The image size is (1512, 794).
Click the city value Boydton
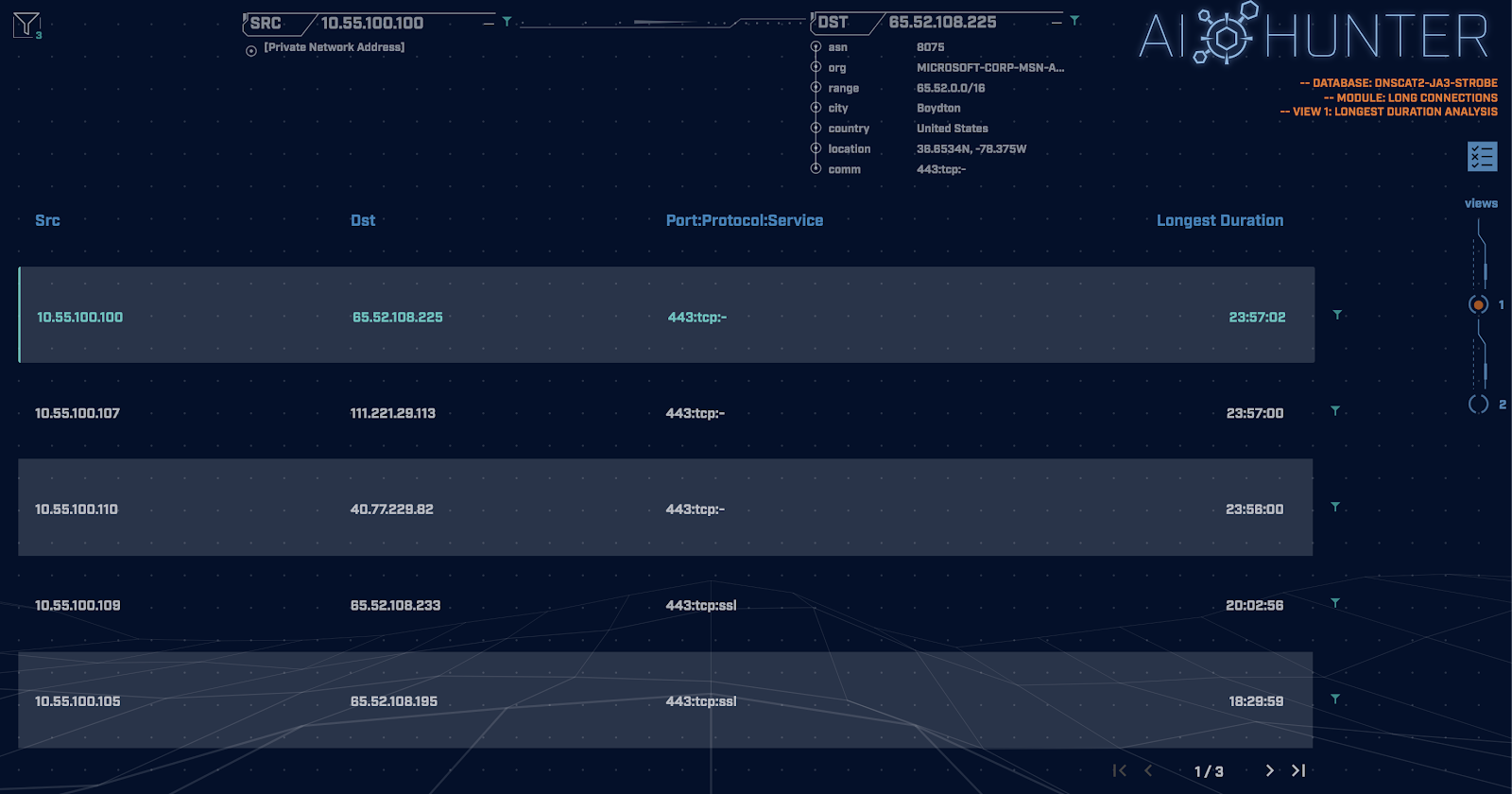click(938, 108)
